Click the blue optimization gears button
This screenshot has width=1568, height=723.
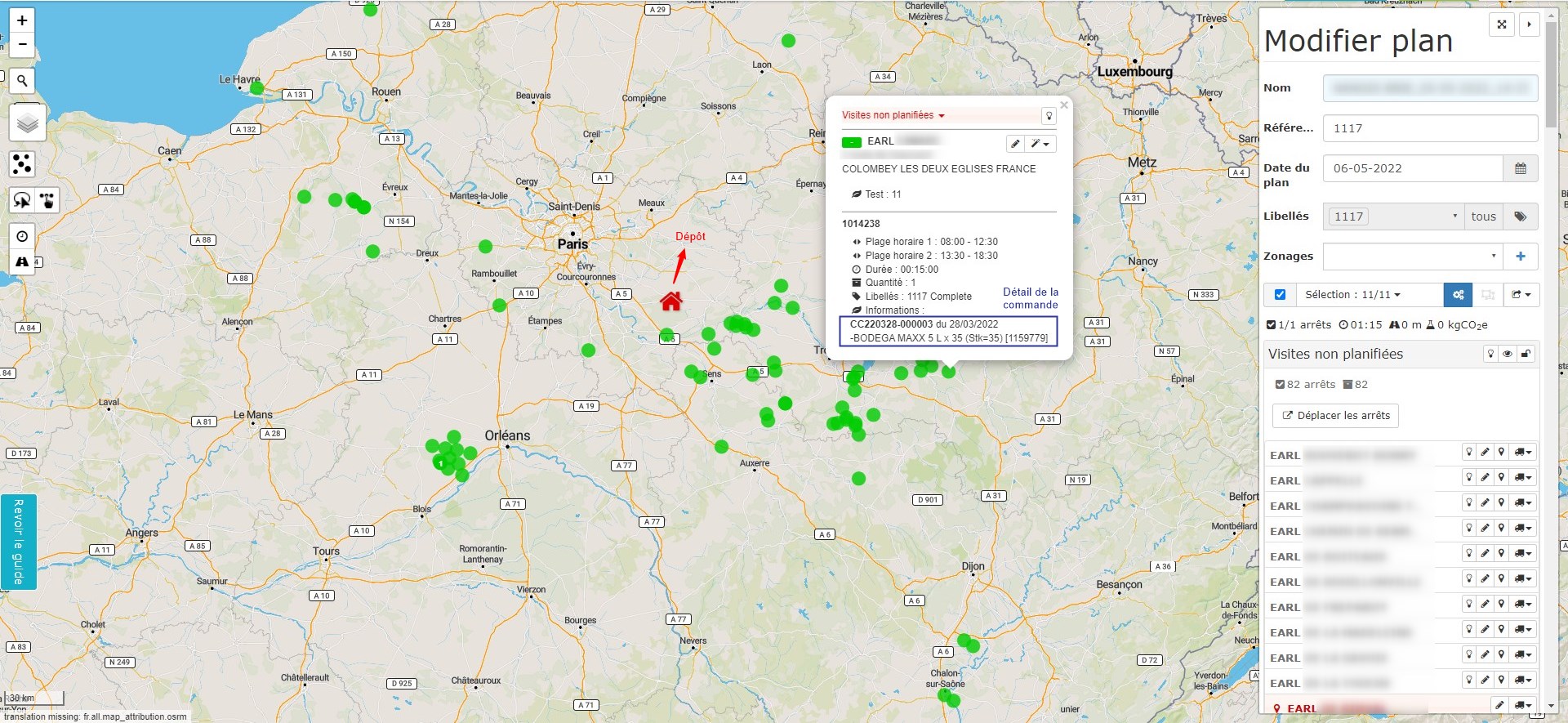tap(1458, 295)
